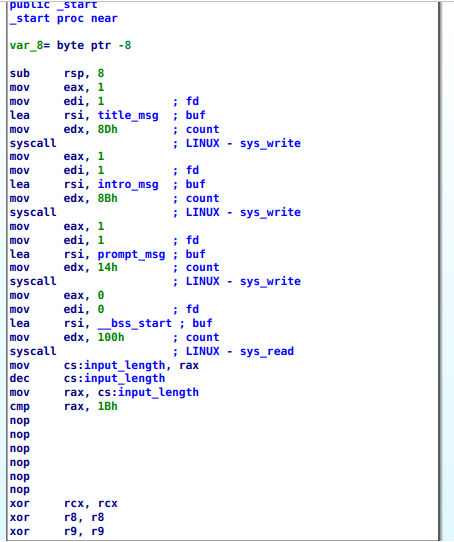Viewport: 454px width, 542px height.
Task: Click the syscall instruction beside the sys_read comment
Action: (x=33, y=352)
